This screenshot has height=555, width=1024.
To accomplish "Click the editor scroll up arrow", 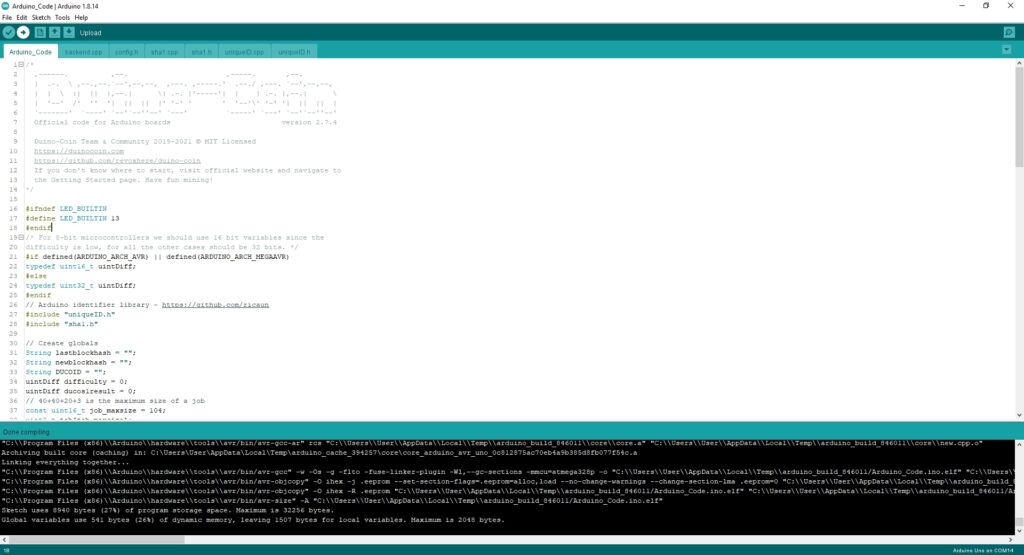I will pyautogui.click(x=1019, y=63).
